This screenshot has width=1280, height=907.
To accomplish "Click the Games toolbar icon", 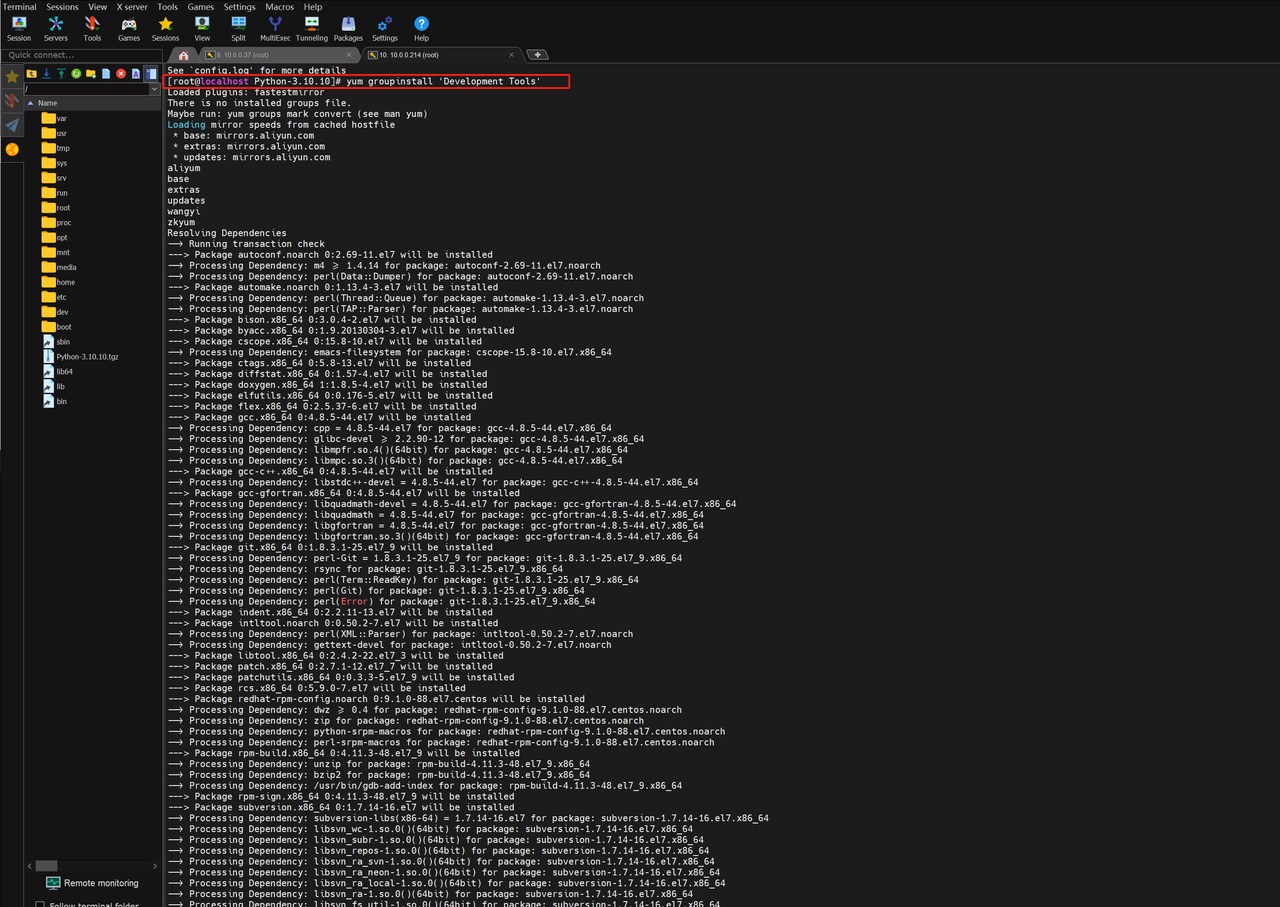I will [x=129, y=27].
